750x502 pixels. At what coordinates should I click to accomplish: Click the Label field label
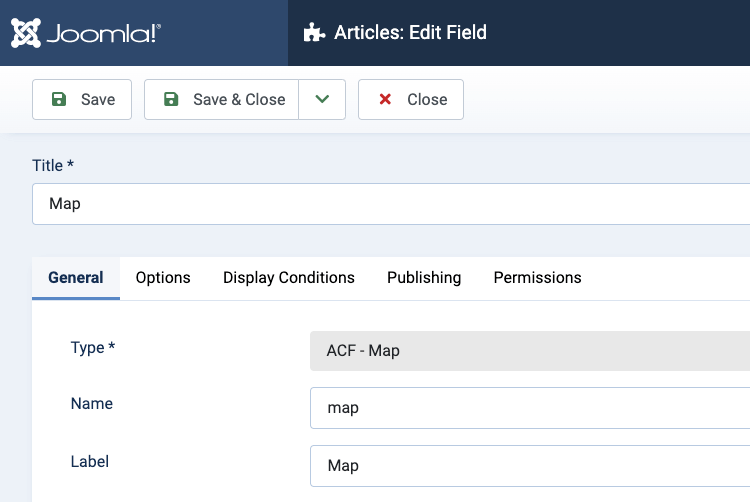pyautogui.click(x=90, y=461)
